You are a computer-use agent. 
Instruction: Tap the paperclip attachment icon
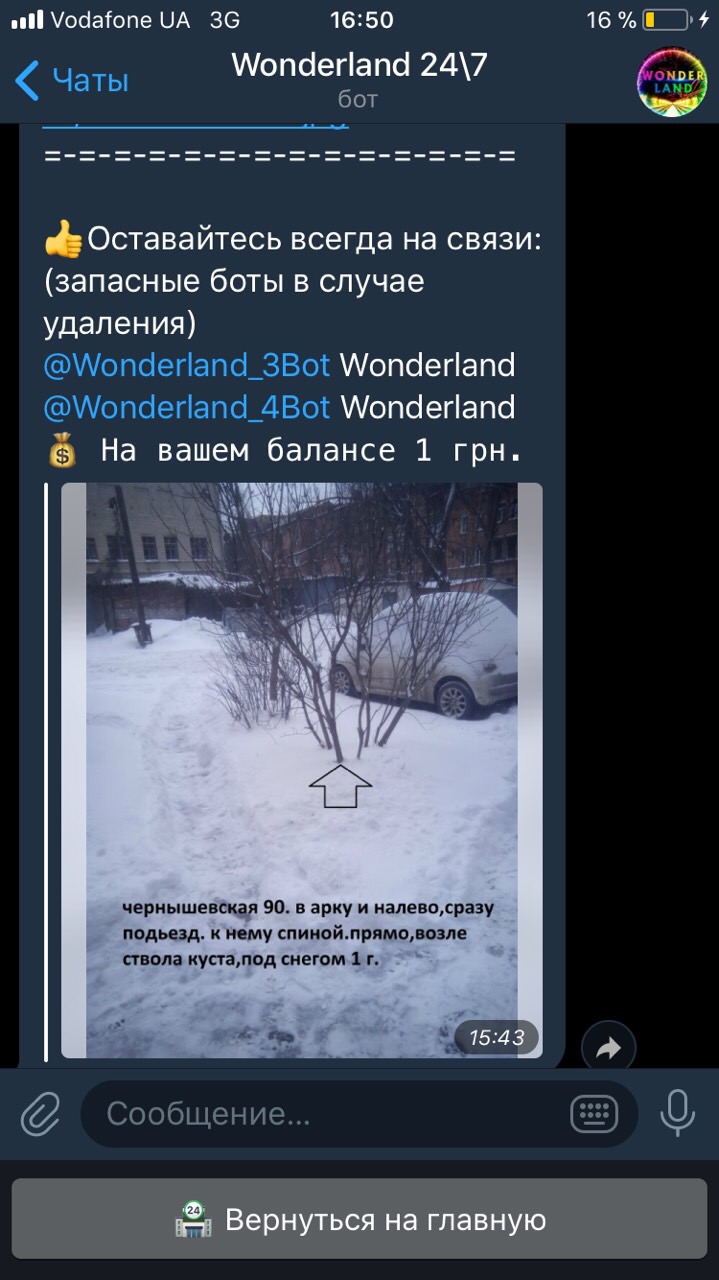(40, 1113)
